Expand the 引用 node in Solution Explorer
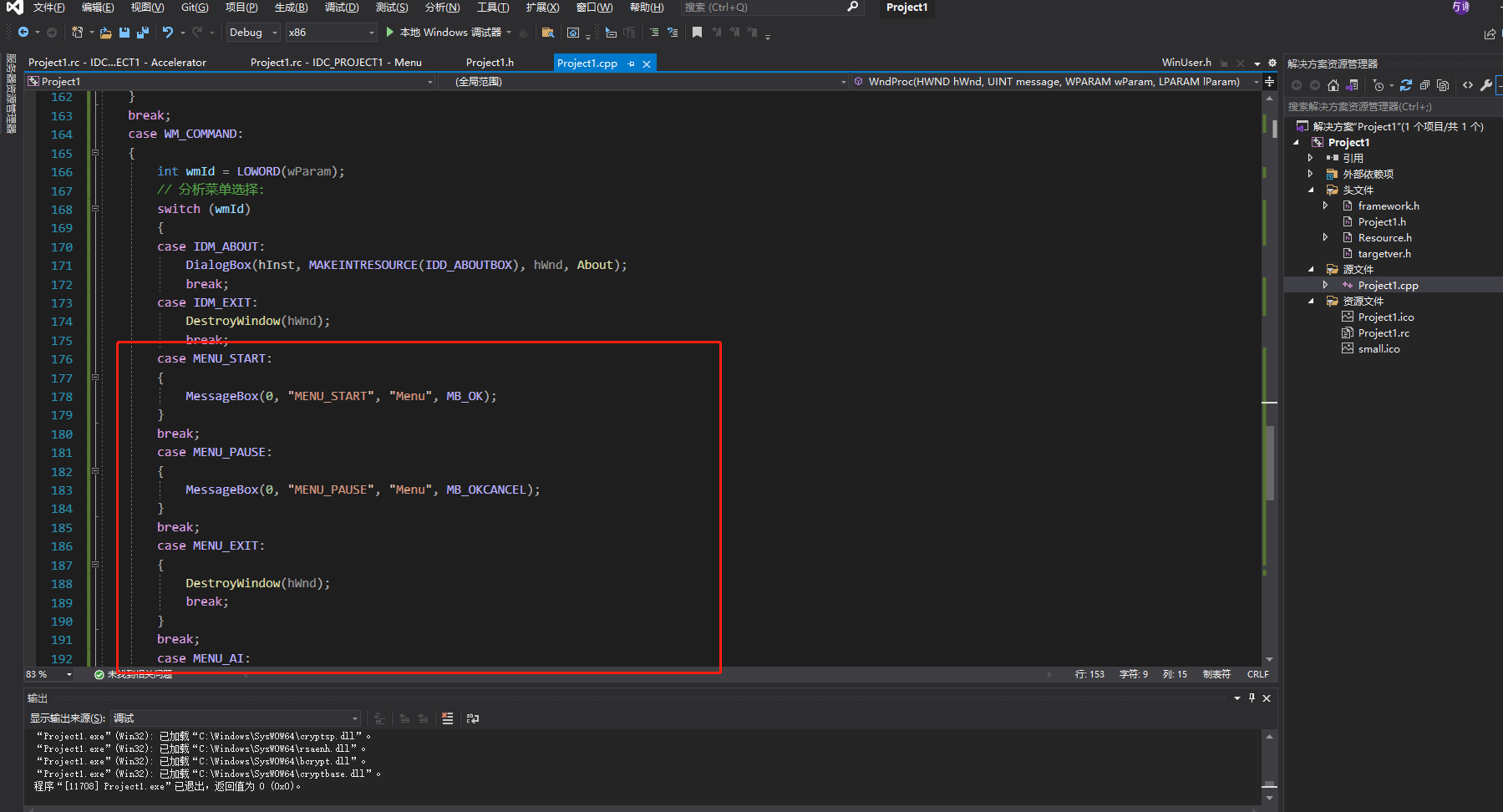Viewport: 1503px width, 812px height. (1310, 158)
